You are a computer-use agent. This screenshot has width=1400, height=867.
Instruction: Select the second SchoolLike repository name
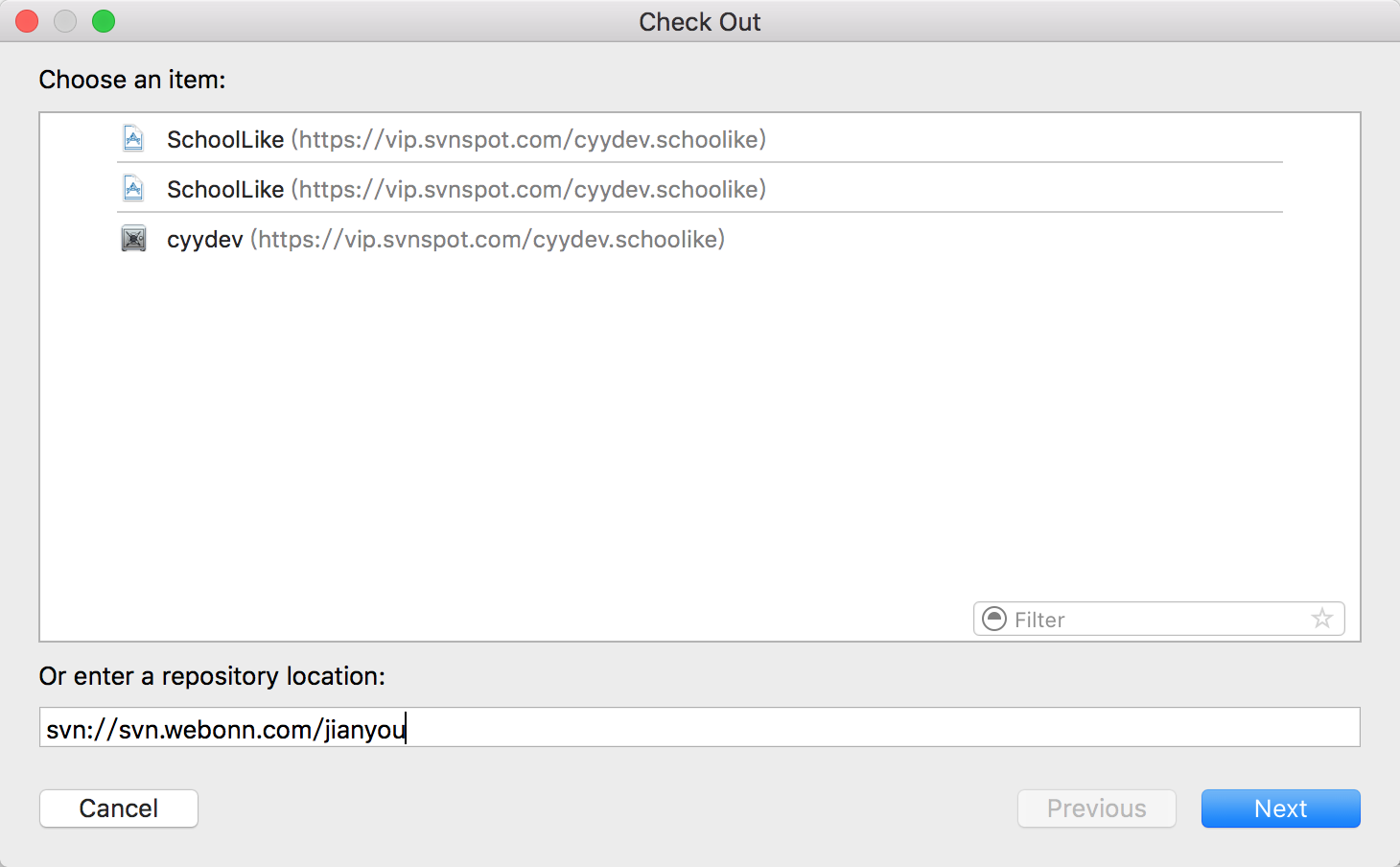click(x=225, y=190)
